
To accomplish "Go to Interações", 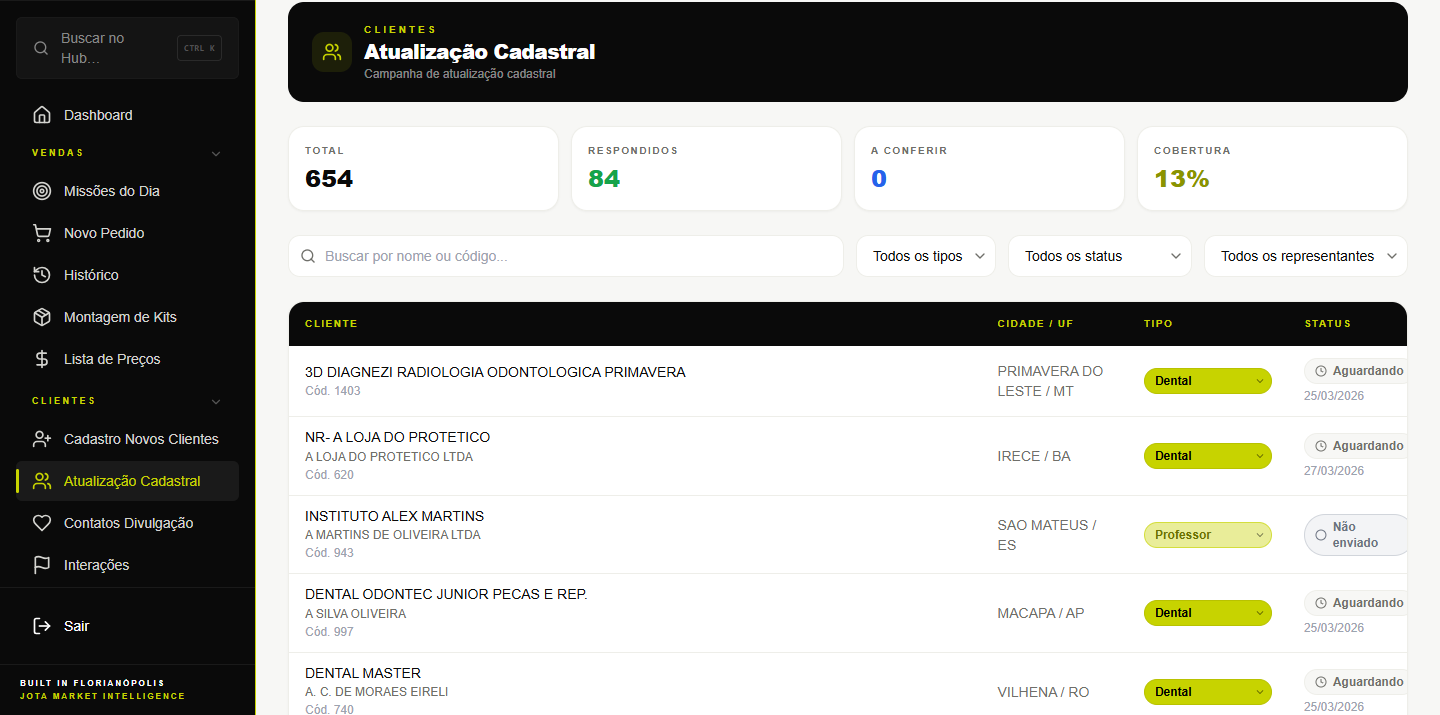I will [x=128, y=565].
